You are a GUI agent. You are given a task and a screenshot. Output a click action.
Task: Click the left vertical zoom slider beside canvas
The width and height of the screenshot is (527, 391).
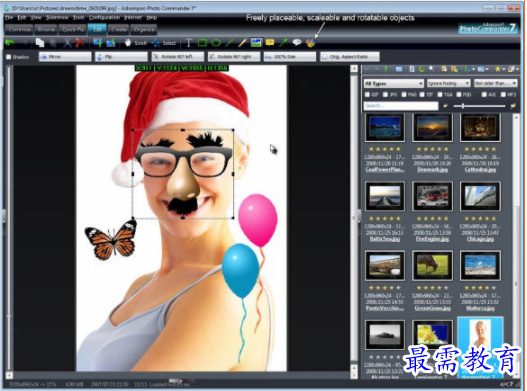click(9, 219)
